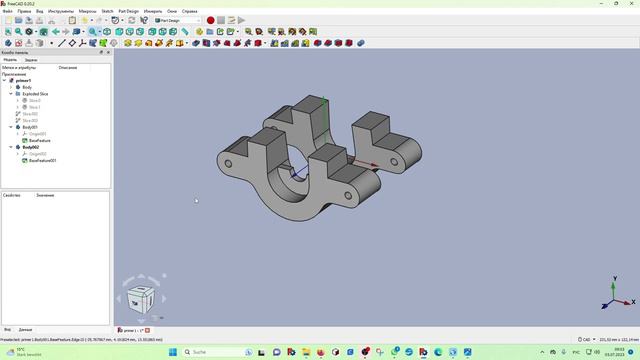
Task: Open the subtractive primitive dropdown arrow
Action: (265, 43)
